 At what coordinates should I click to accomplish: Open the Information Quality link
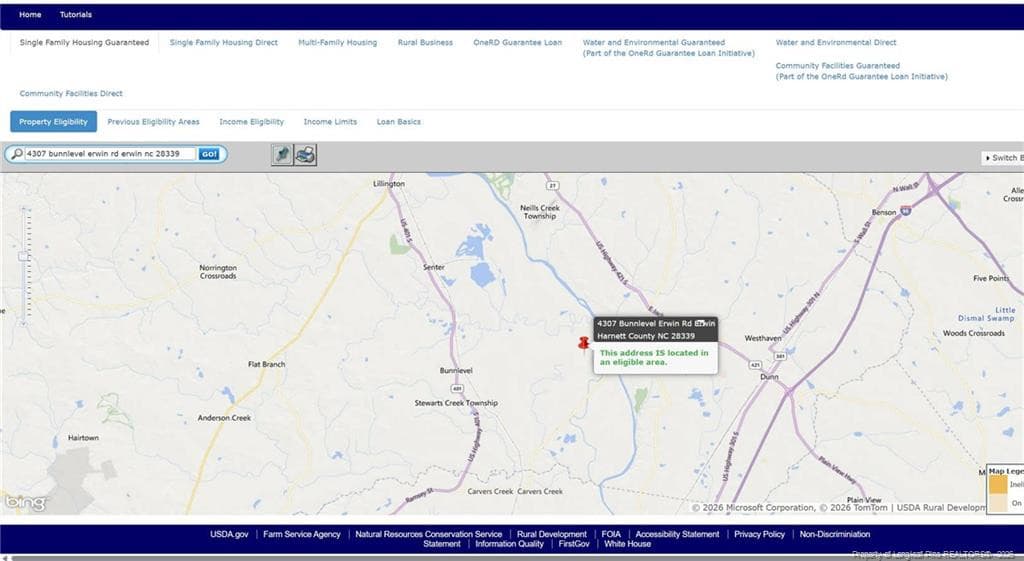[509, 544]
